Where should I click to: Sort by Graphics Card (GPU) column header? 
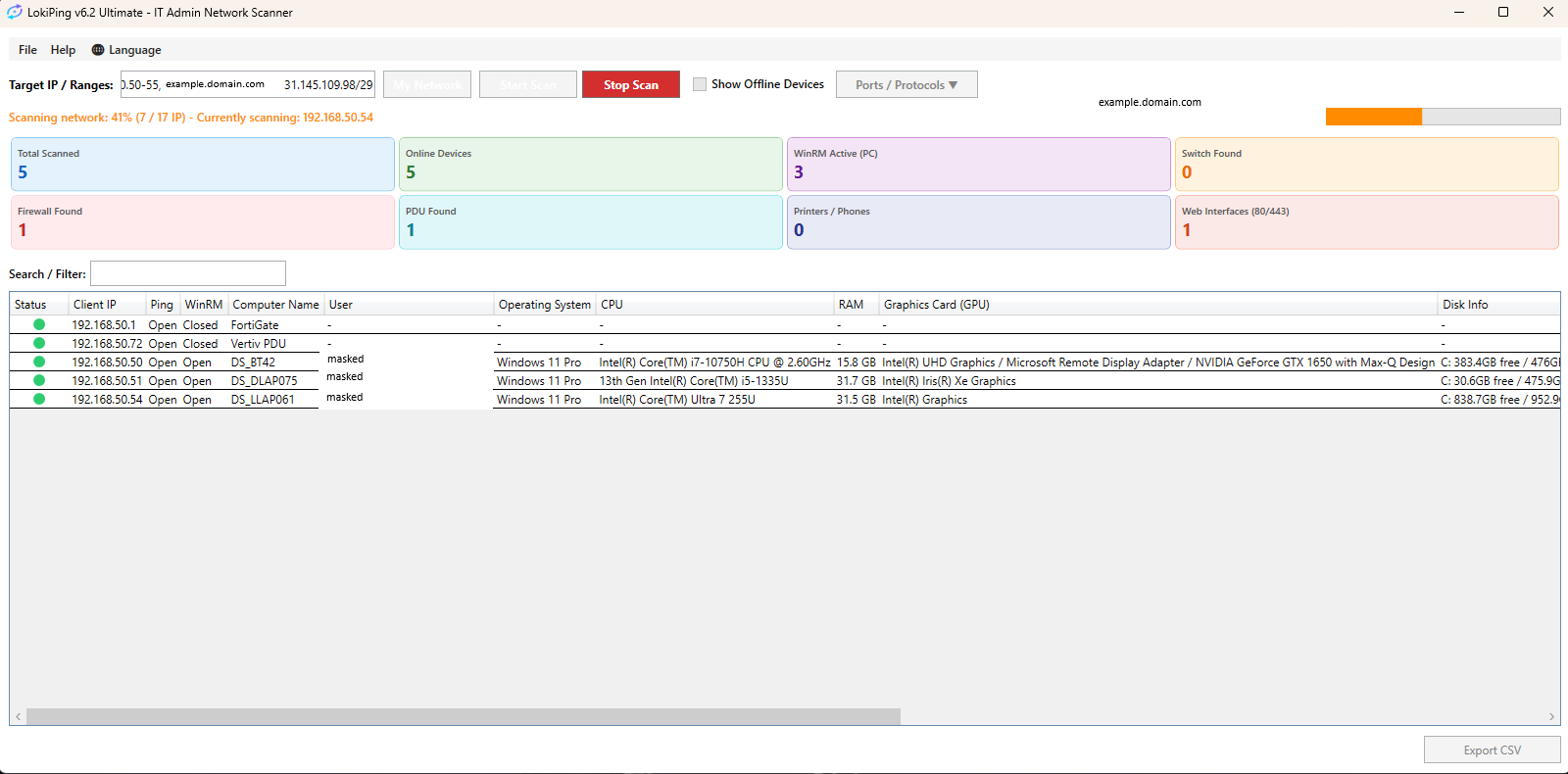[1157, 305]
